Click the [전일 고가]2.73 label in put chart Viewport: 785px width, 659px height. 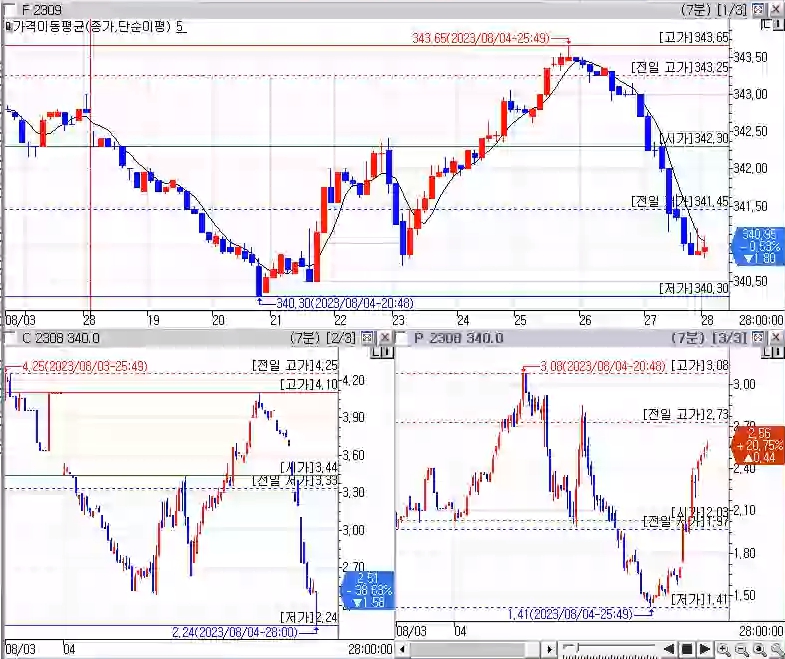(686, 414)
